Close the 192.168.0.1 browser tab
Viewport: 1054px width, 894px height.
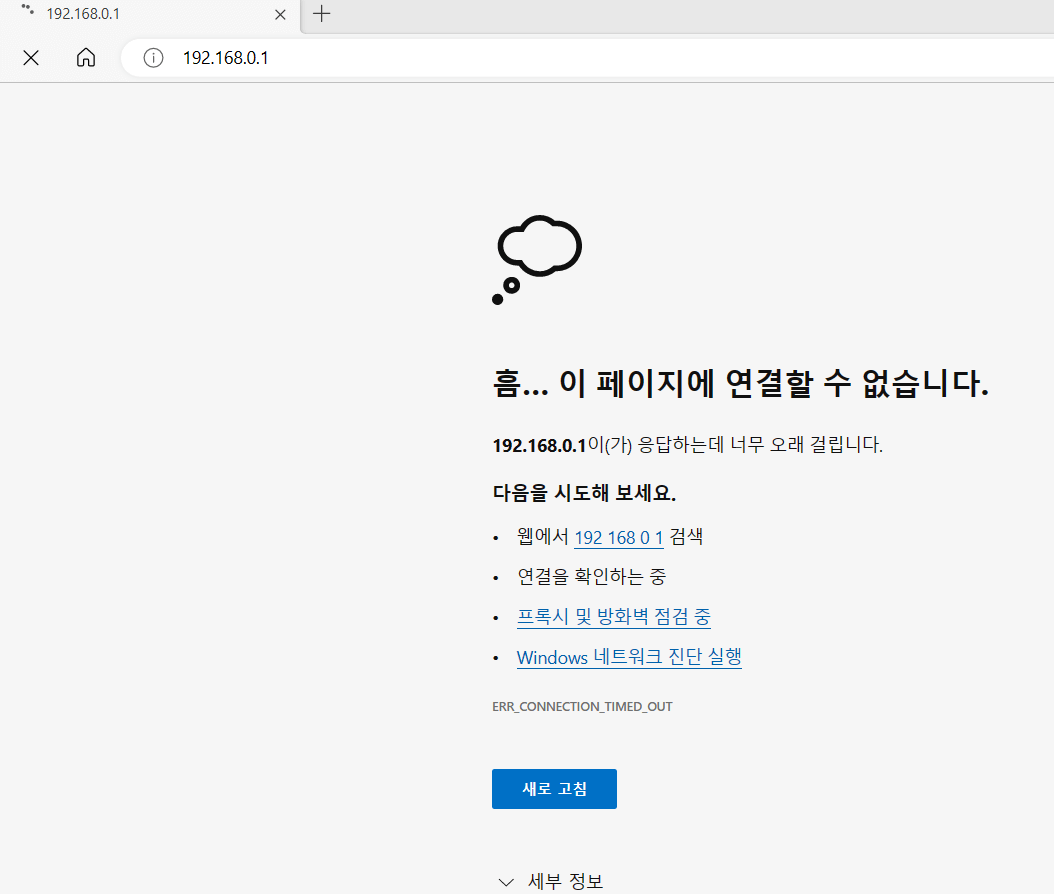pos(280,14)
